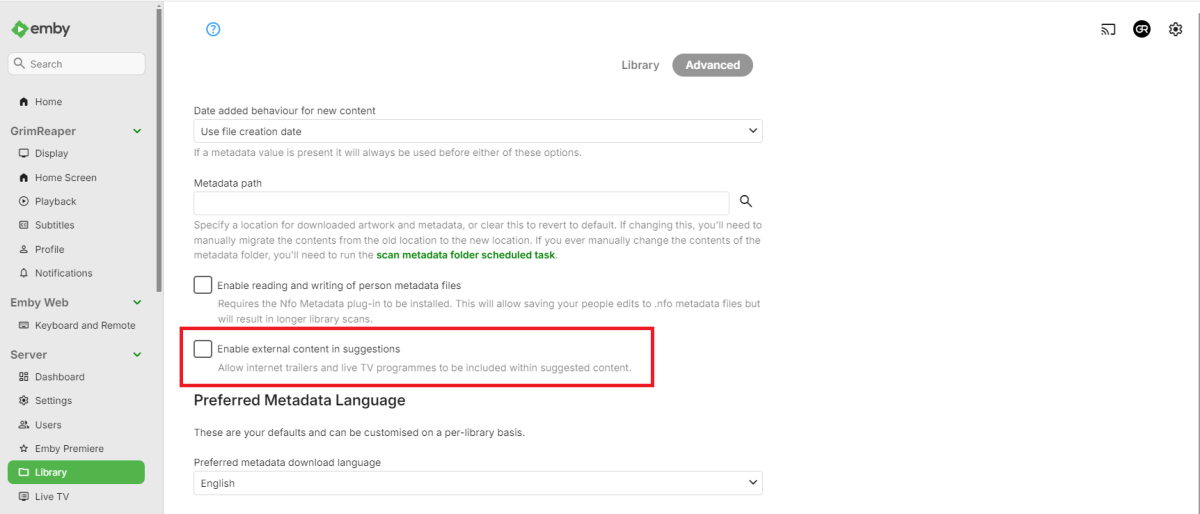Collapse the GrimReaper sidebar section

137,131
